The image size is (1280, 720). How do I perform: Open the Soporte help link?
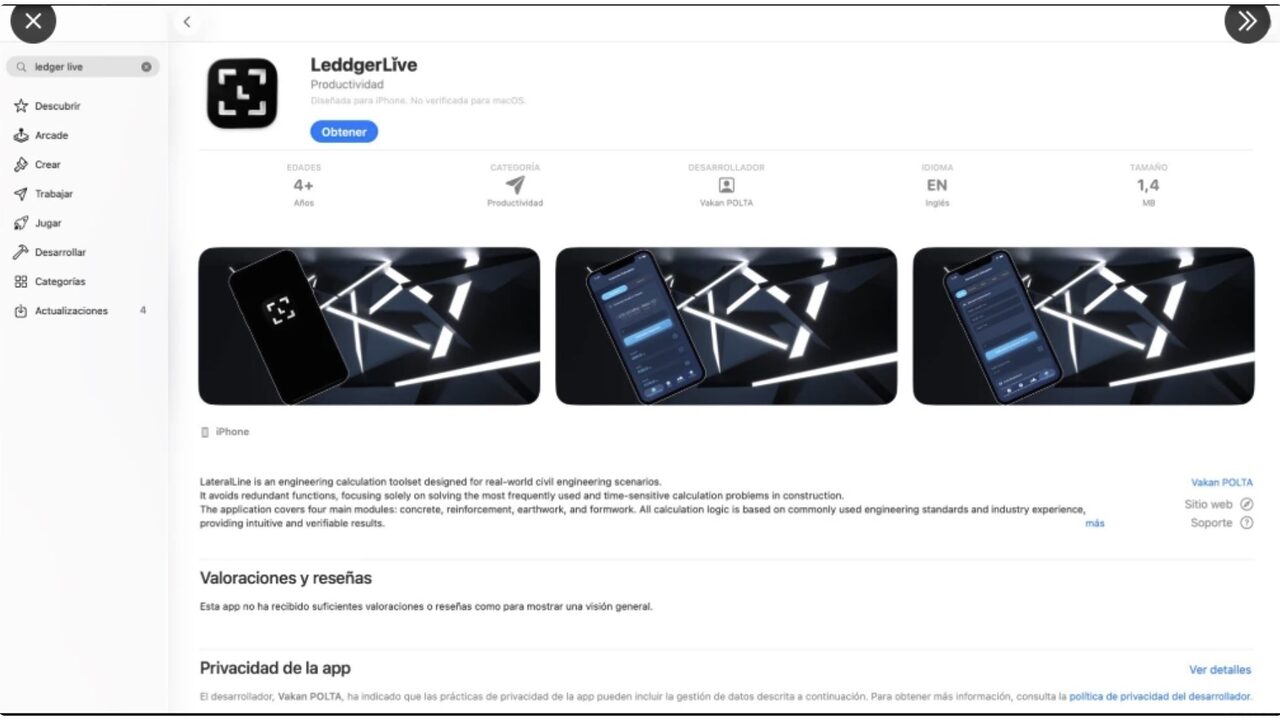(x=1221, y=523)
